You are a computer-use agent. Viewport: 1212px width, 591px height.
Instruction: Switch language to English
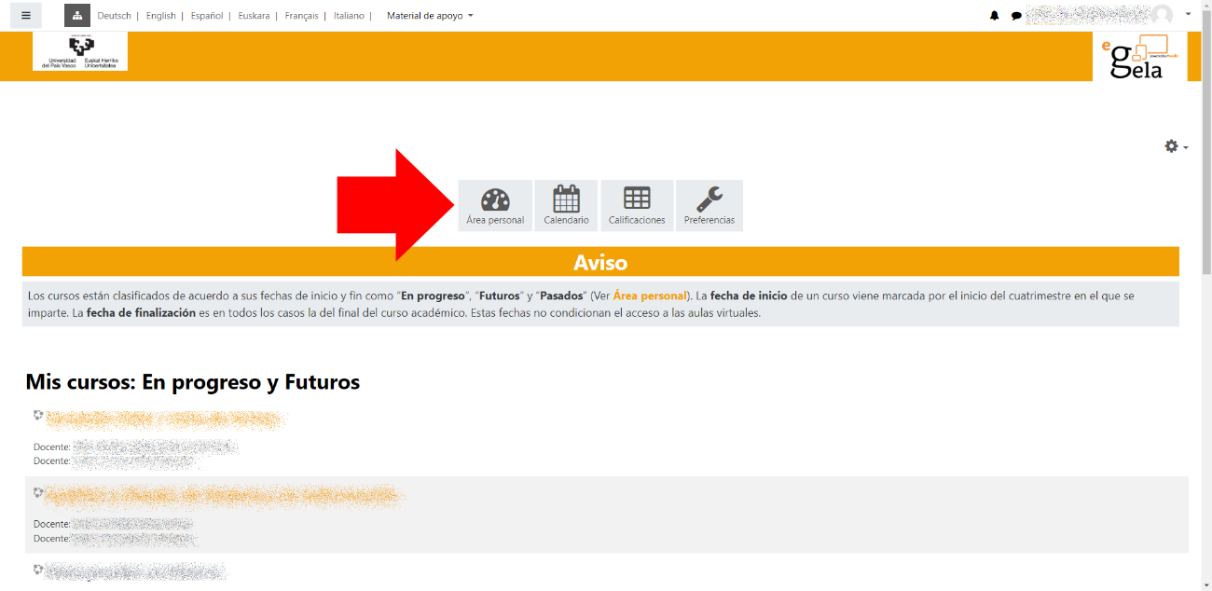tap(160, 16)
